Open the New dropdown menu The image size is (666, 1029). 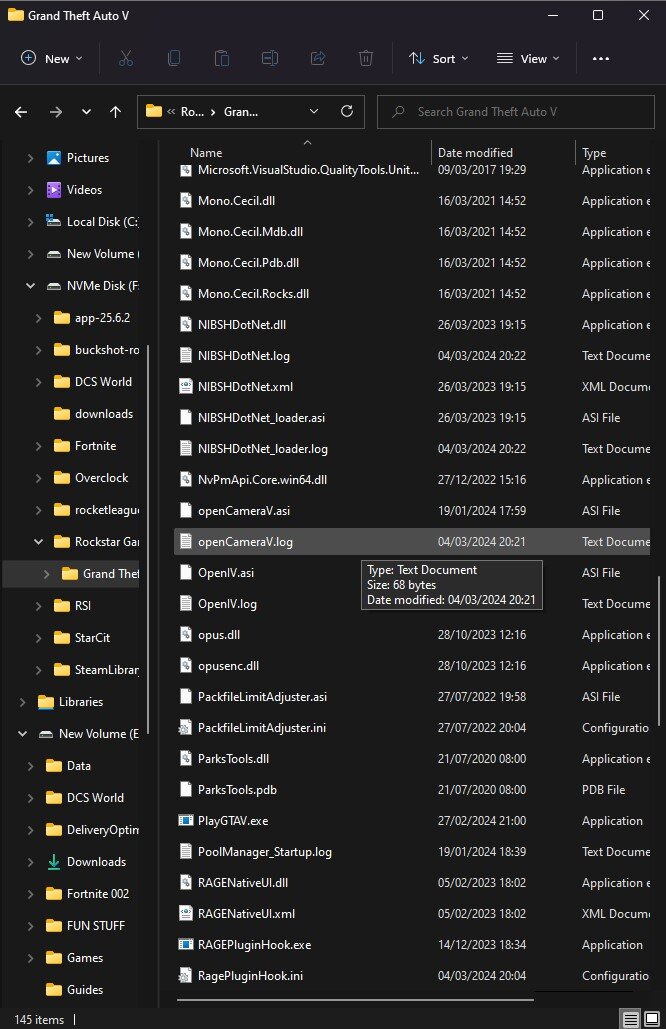coord(52,58)
